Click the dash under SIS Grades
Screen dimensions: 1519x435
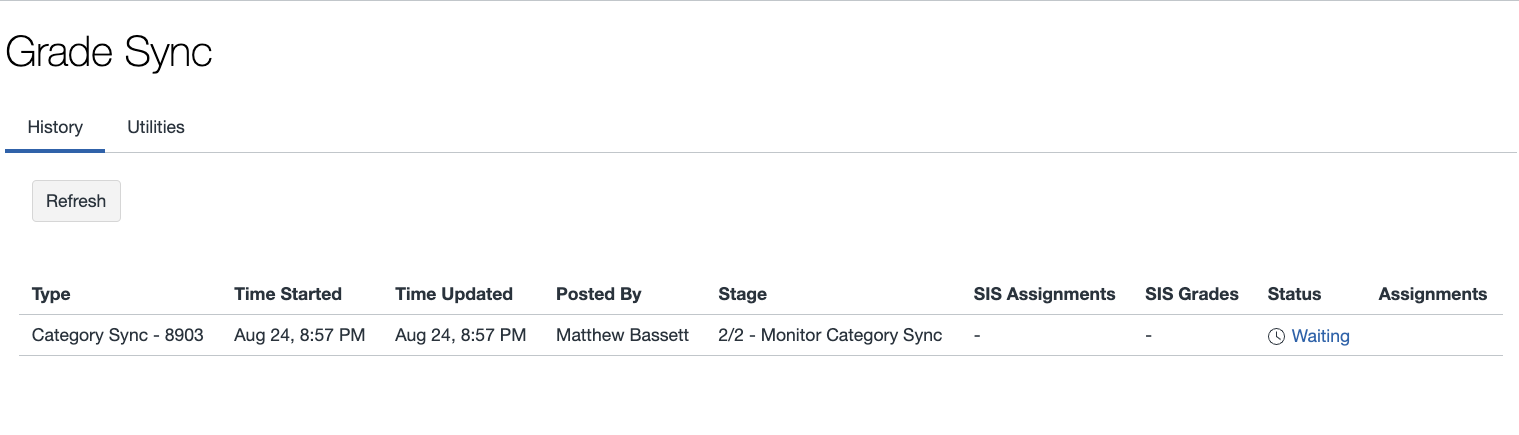(1149, 336)
